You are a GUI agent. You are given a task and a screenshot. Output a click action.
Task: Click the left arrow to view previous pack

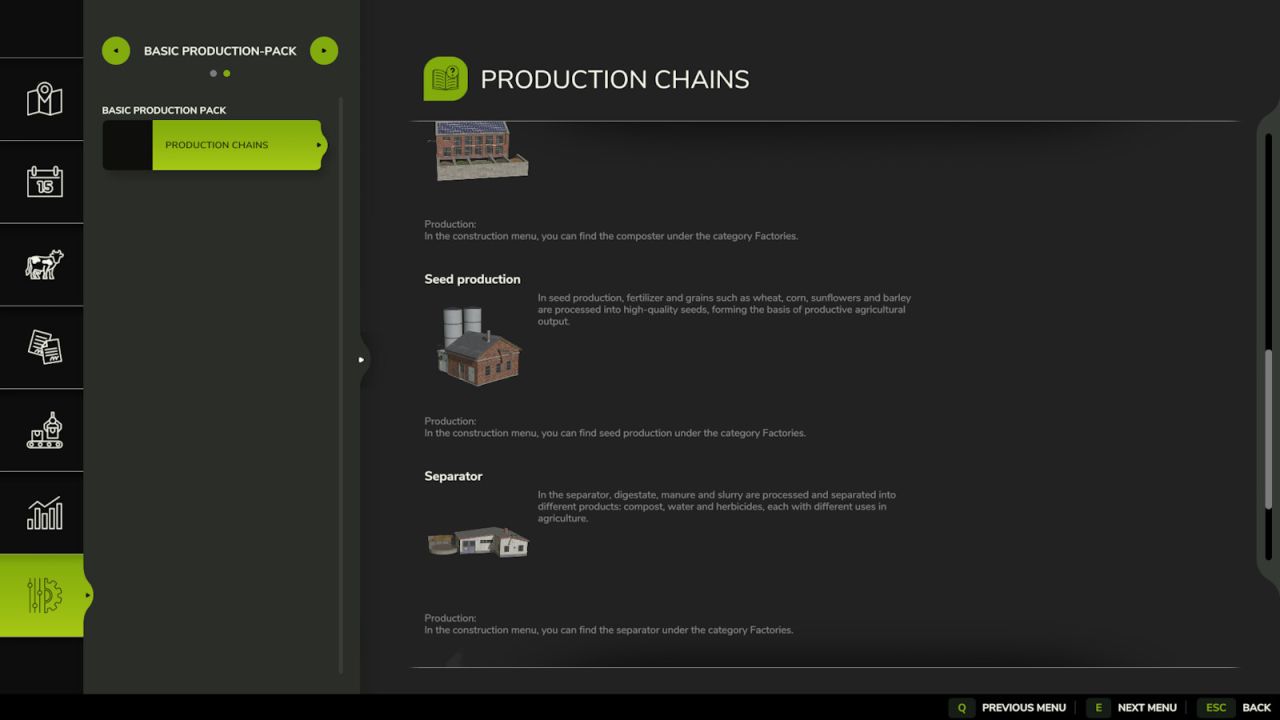point(115,50)
